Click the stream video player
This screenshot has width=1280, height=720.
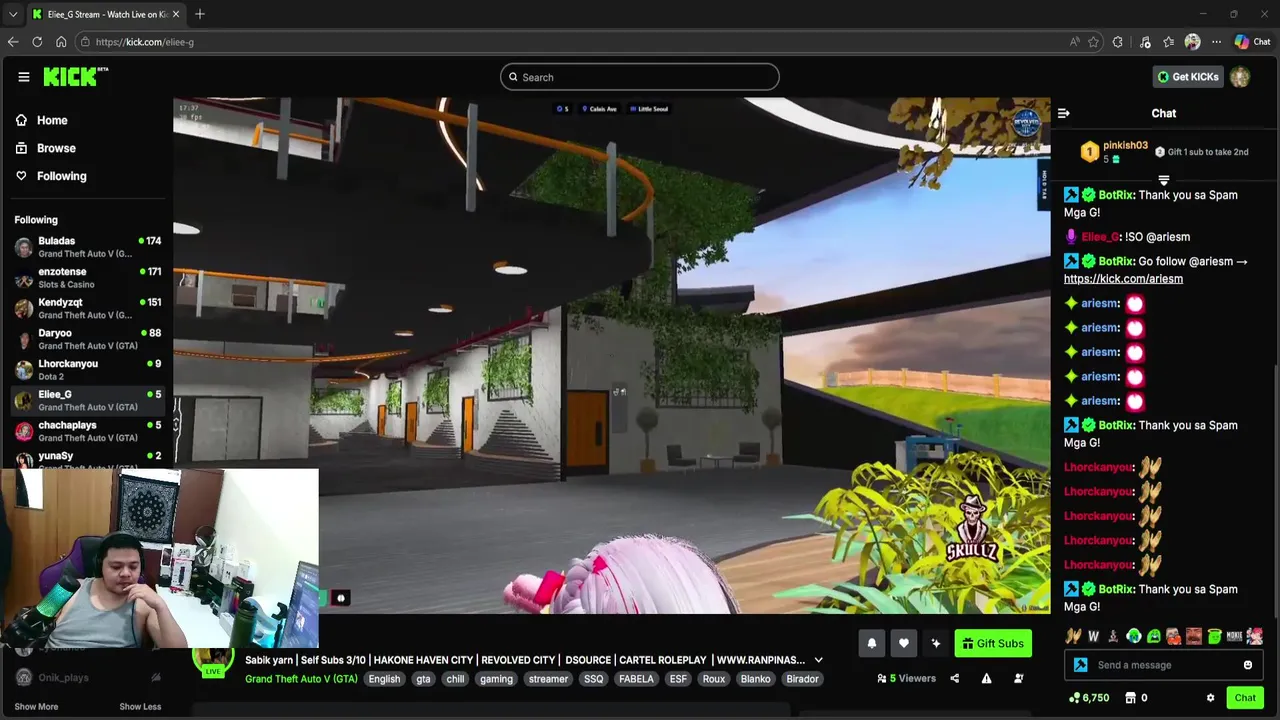611,355
